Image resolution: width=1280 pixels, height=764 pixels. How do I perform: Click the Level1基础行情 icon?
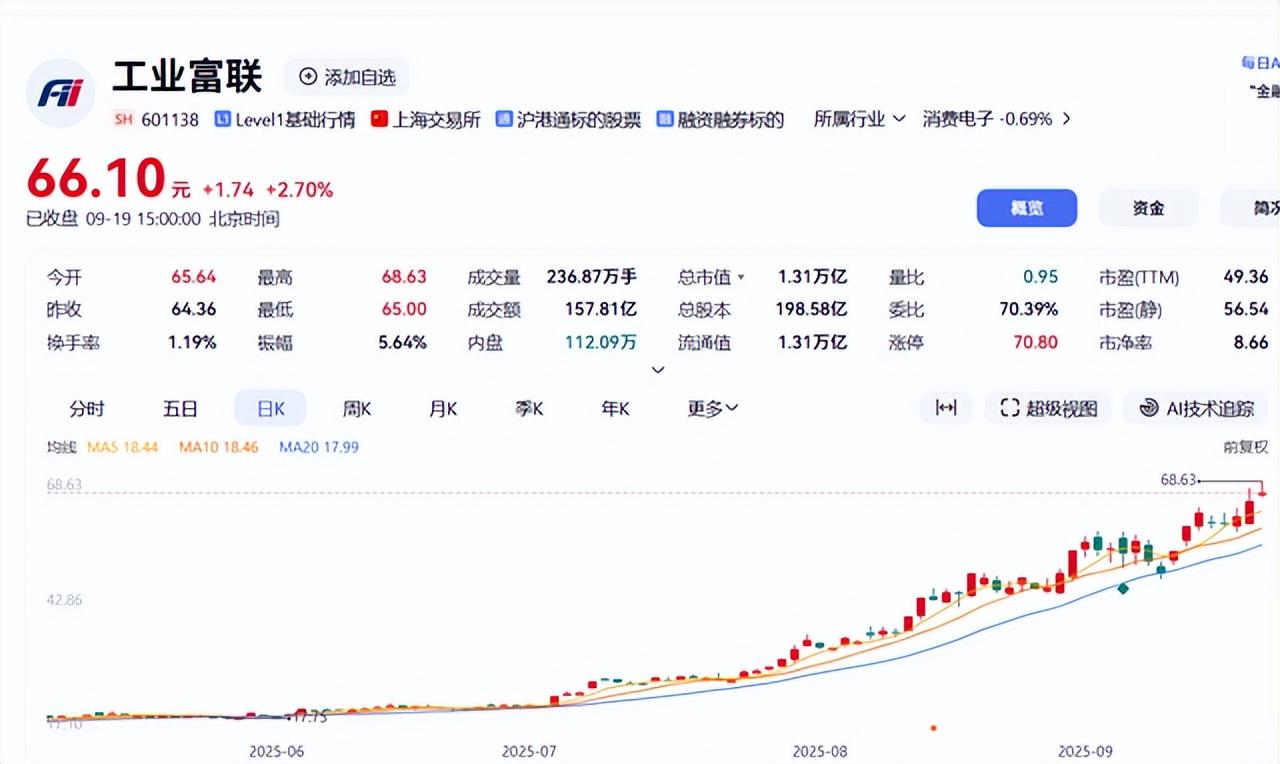(x=222, y=119)
